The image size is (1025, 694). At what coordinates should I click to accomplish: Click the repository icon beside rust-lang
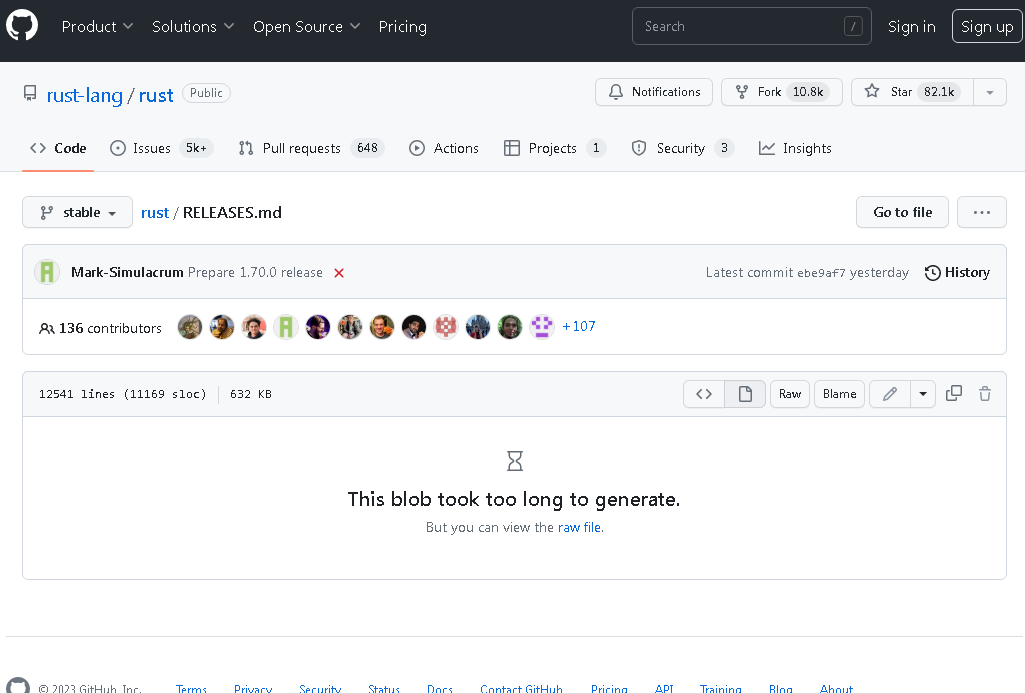[30, 93]
